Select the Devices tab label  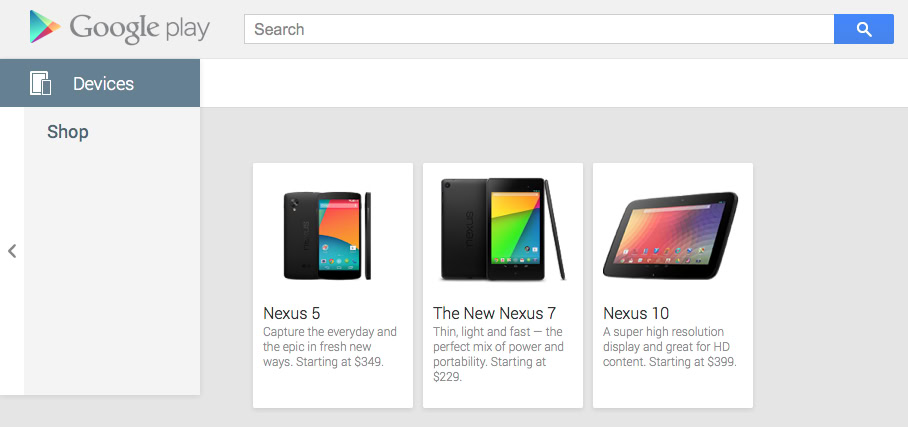103,83
